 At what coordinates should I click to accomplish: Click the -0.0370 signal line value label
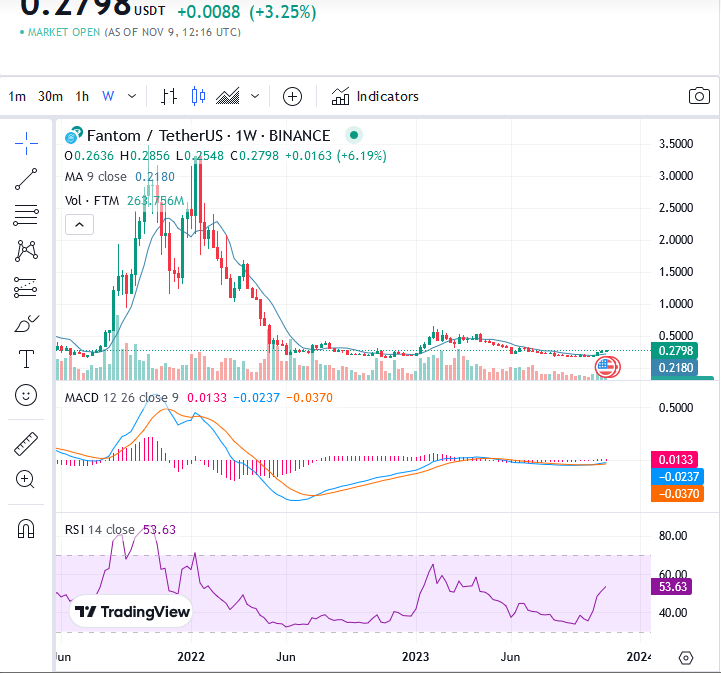pos(678,494)
